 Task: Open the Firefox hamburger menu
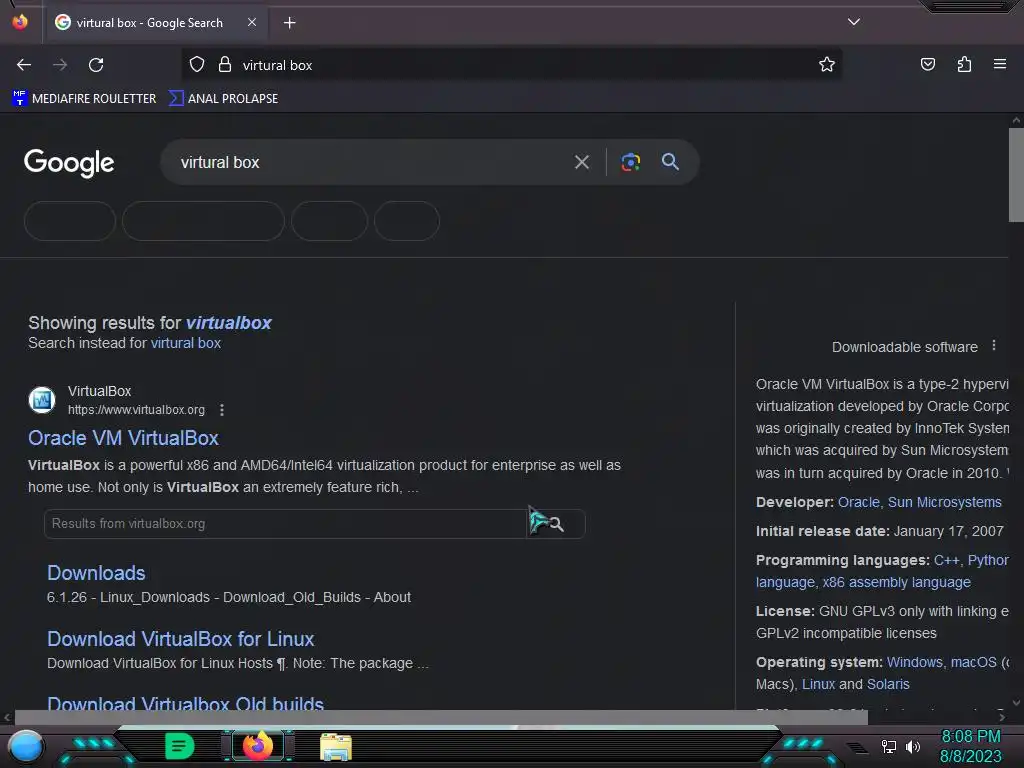[x=1000, y=64]
